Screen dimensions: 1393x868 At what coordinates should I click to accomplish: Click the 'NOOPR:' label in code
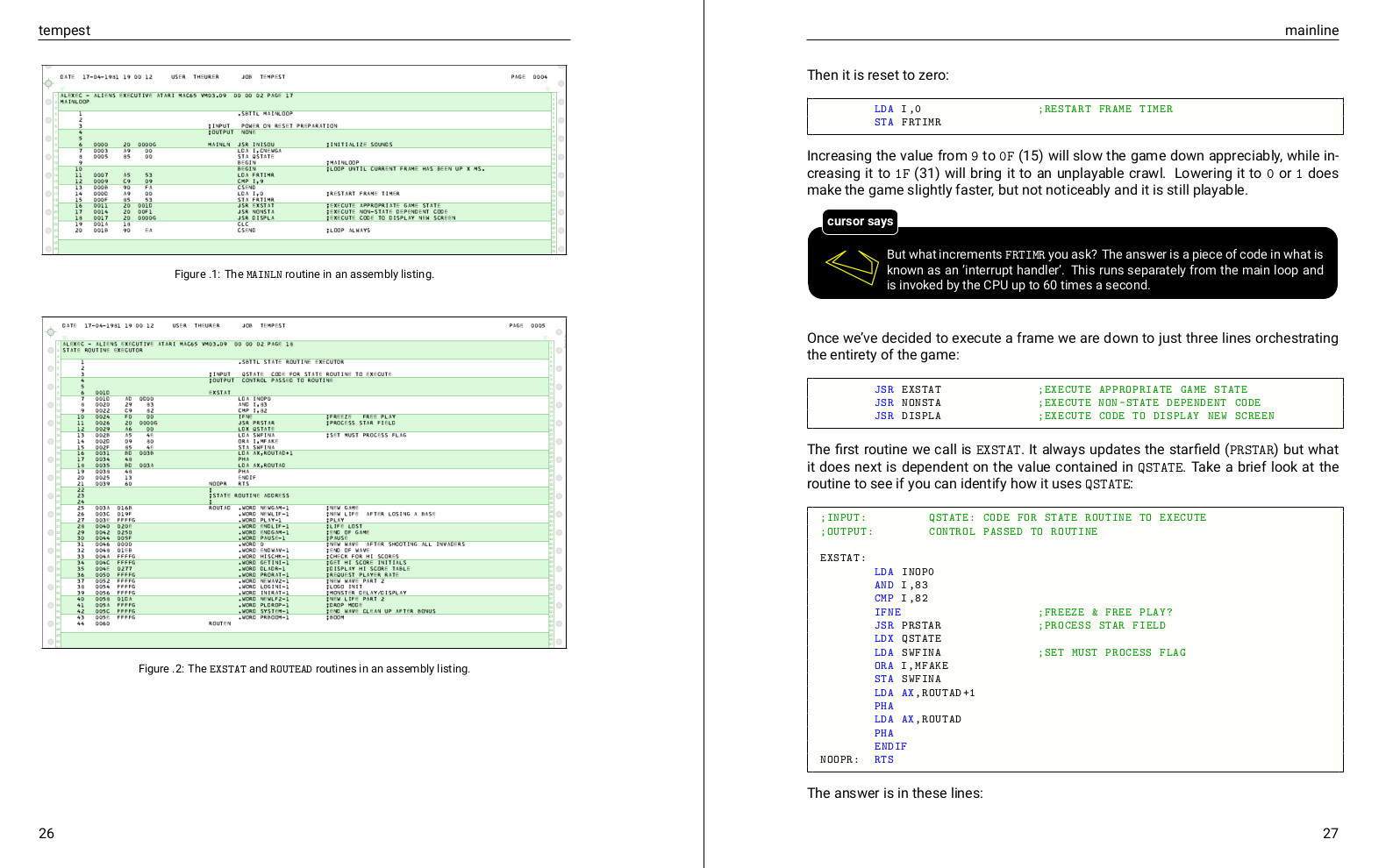839,760
